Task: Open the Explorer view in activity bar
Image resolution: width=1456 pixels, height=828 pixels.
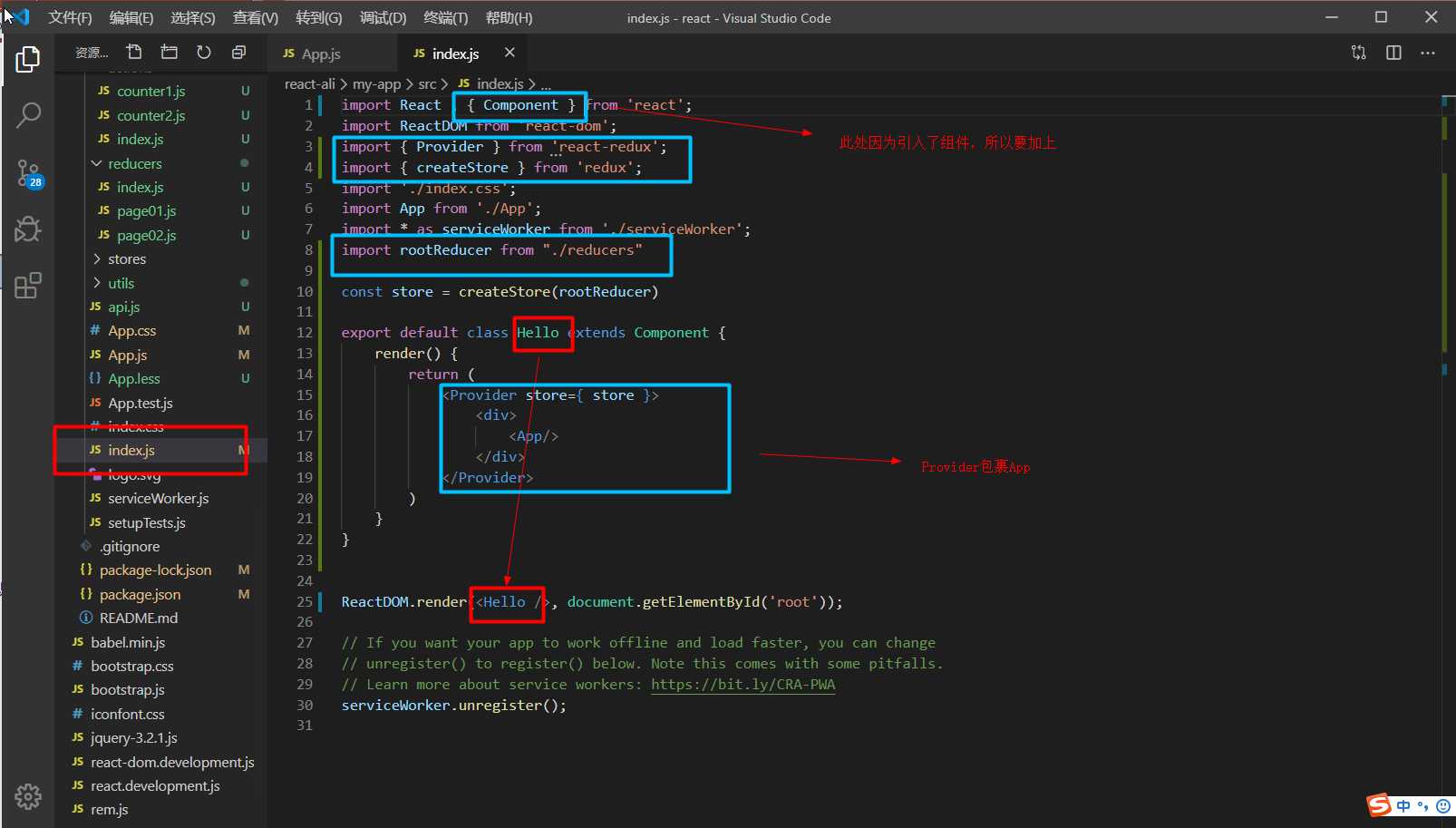Action: tap(28, 60)
